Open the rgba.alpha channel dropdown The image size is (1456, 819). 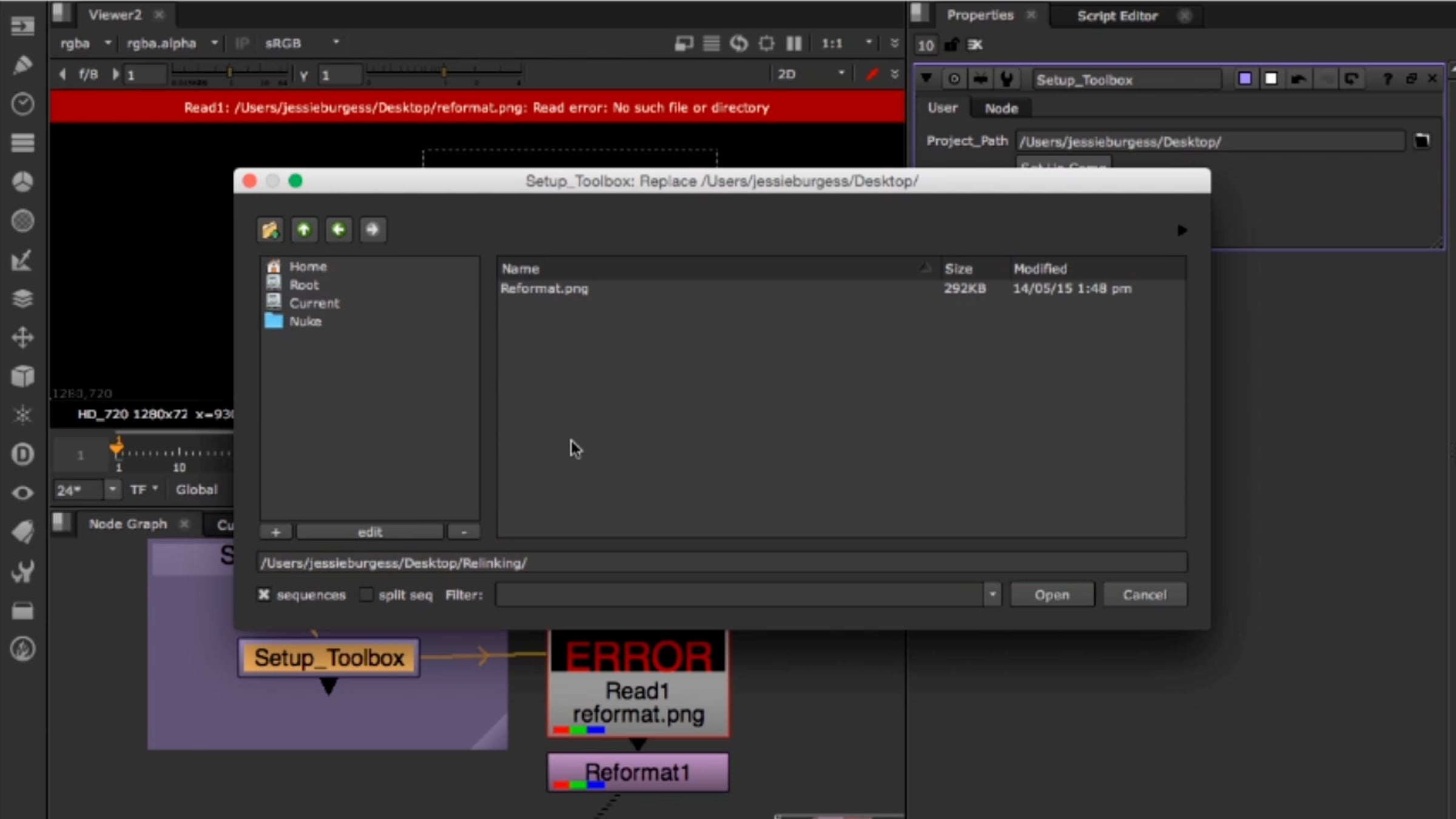tap(172, 44)
